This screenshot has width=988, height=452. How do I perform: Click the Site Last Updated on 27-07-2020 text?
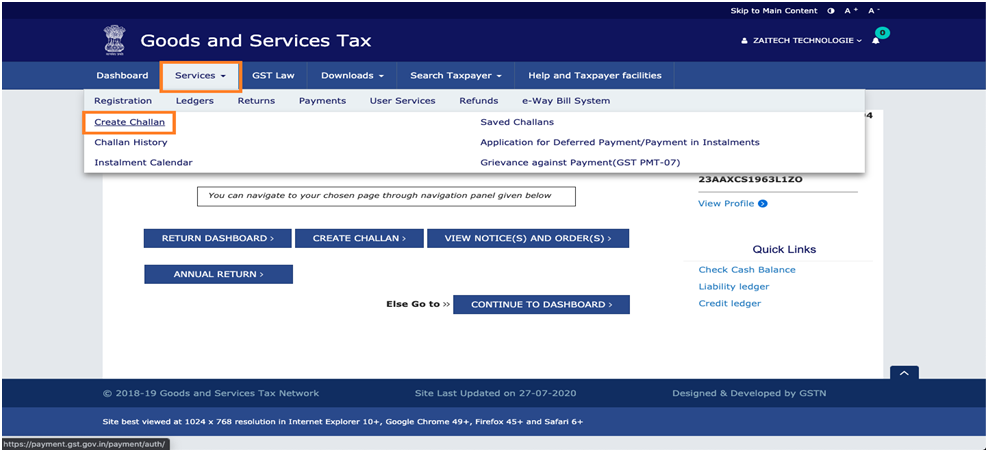coord(495,393)
